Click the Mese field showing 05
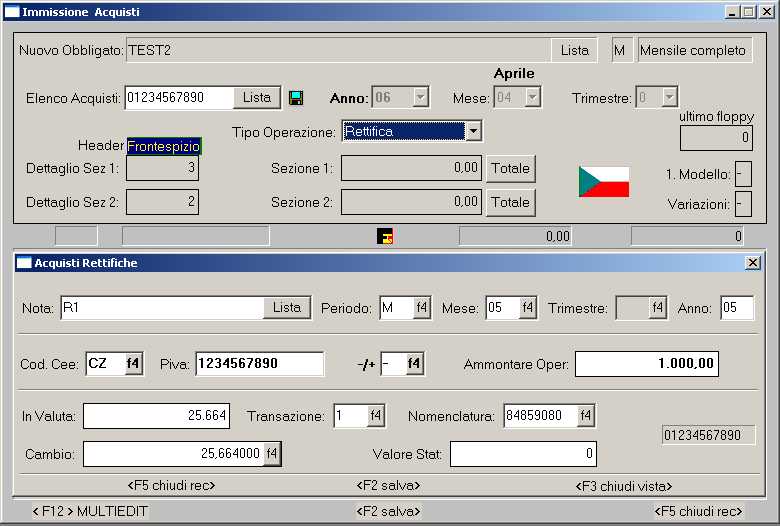Image resolution: width=780 pixels, height=526 pixels. click(503, 308)
